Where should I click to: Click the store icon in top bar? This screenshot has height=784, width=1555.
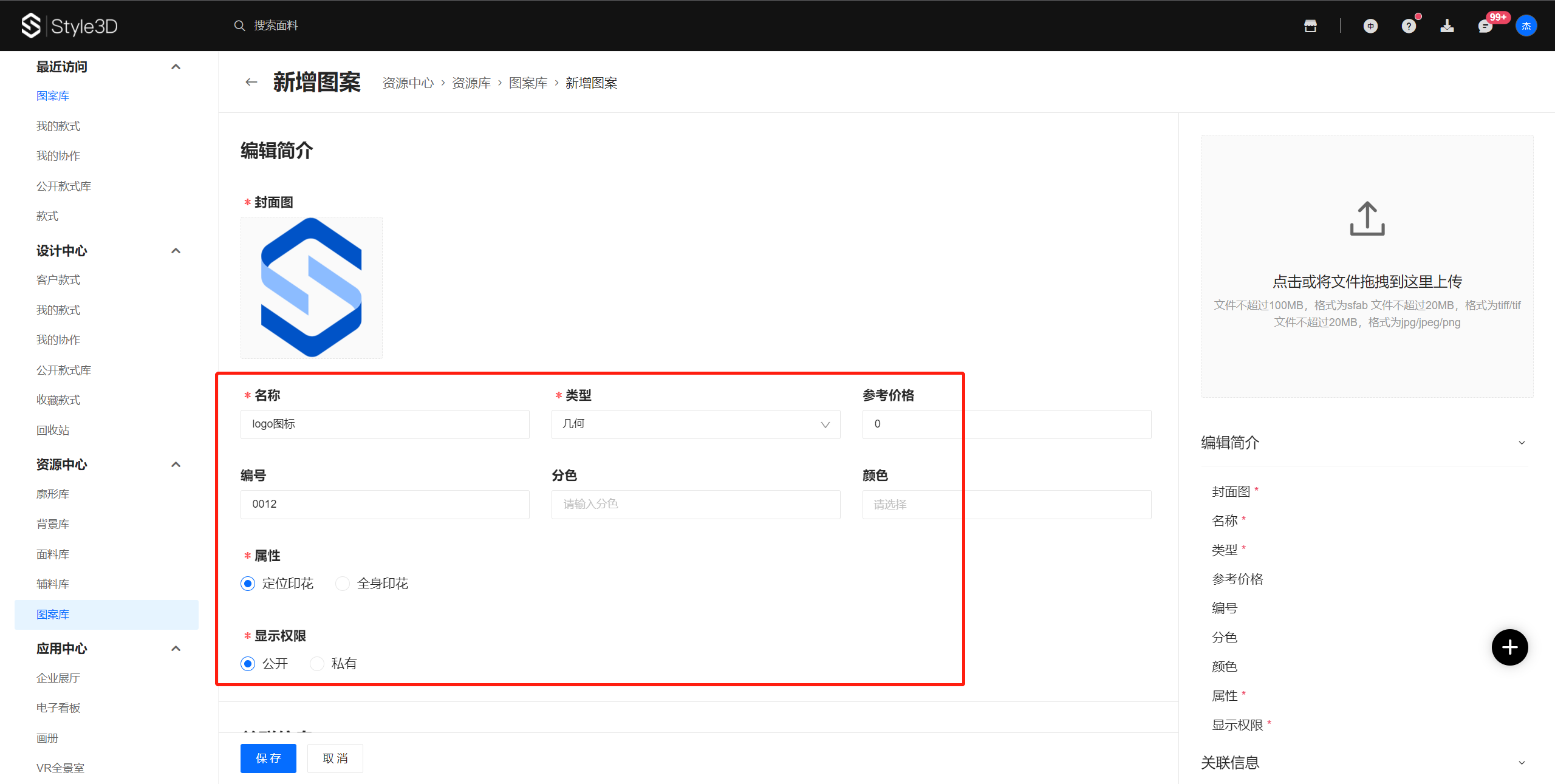1310,26
